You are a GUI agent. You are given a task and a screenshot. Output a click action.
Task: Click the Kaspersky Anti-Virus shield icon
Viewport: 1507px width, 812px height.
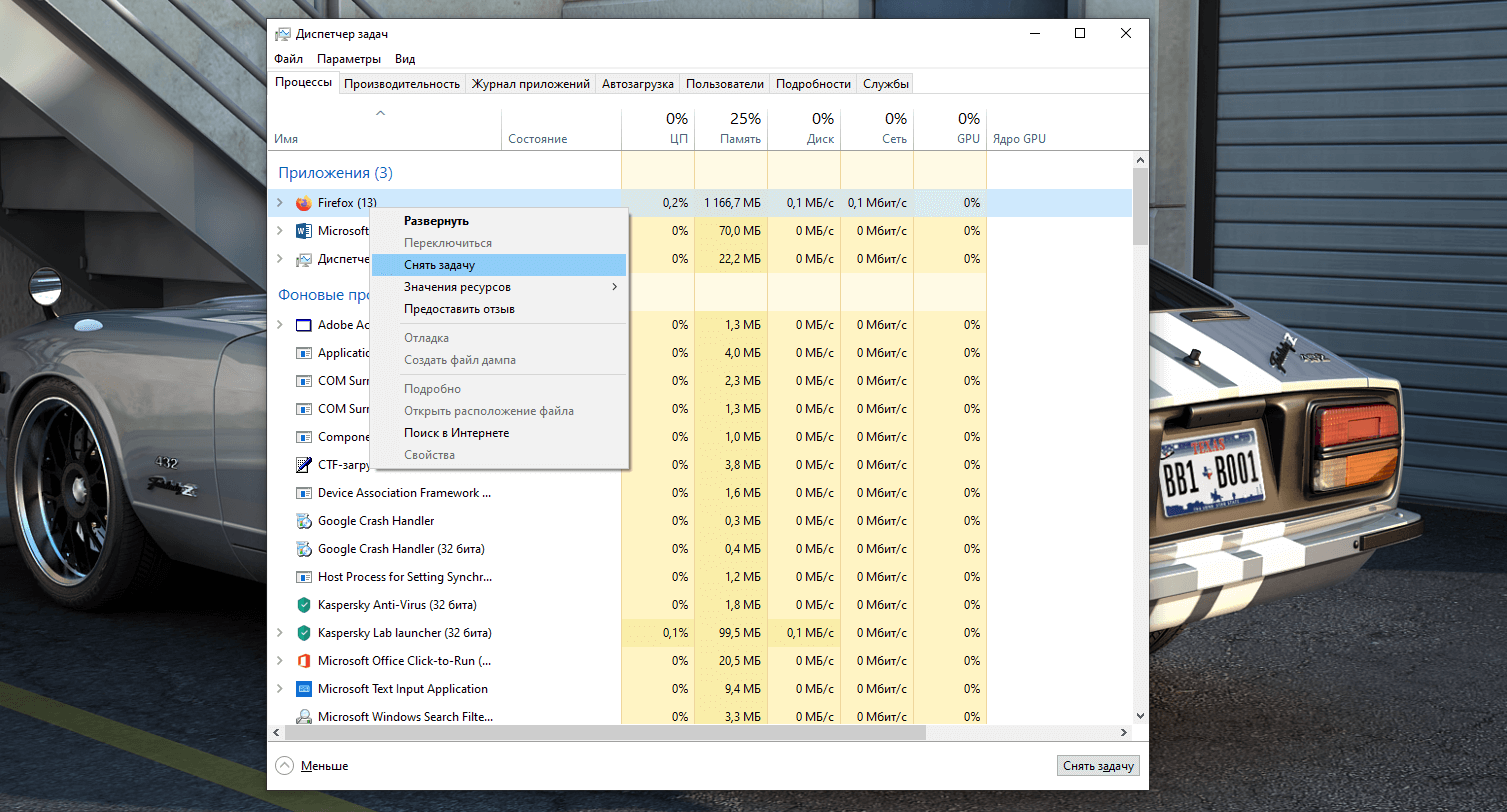pyautogui.click(x=304, y=605)
